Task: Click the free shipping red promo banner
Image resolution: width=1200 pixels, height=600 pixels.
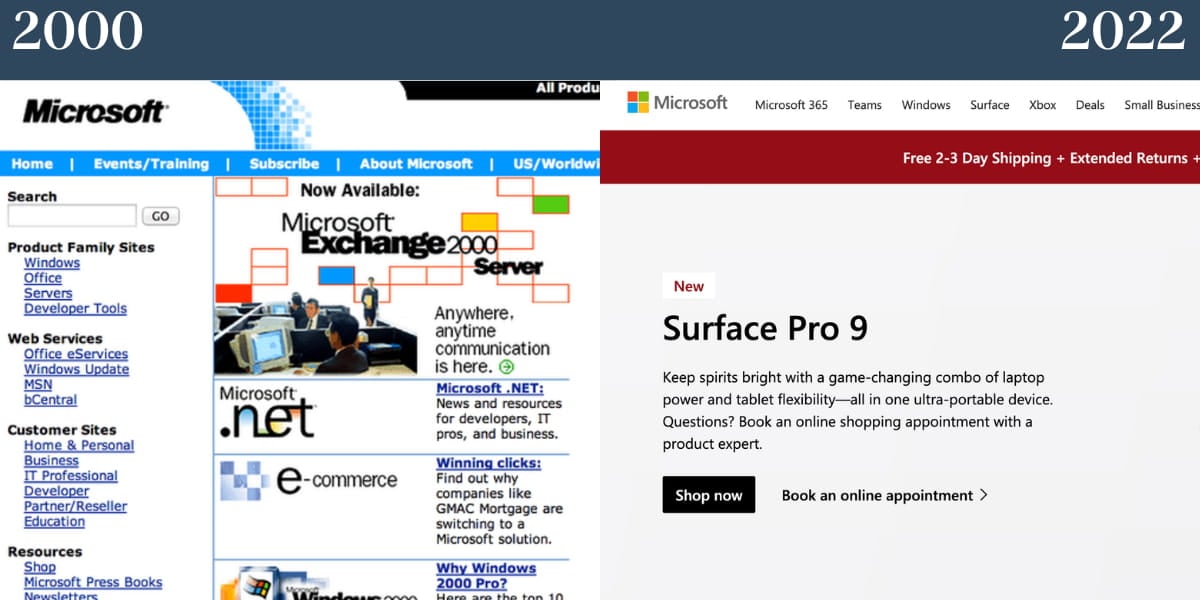Action: tap(900, 158)
